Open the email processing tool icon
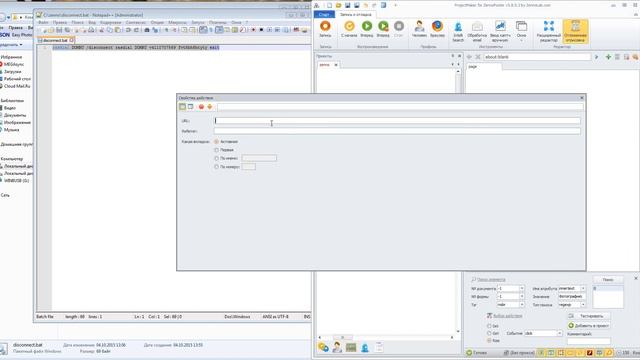This screenshot has width=640, height=360. [477, 27]
